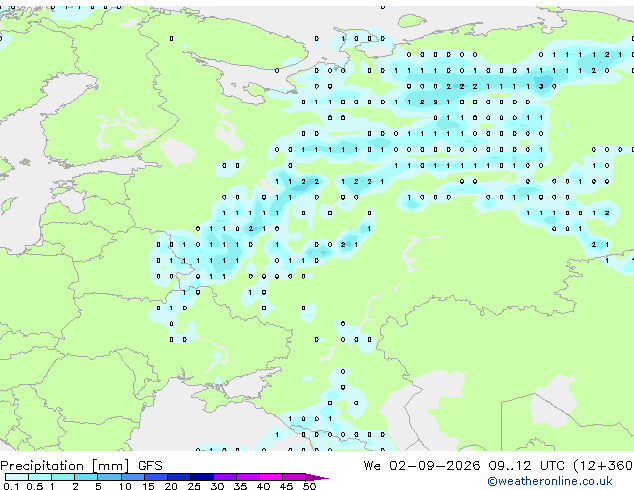
Task: Click the '0.5' legend scale label
Action: [34, 486]
